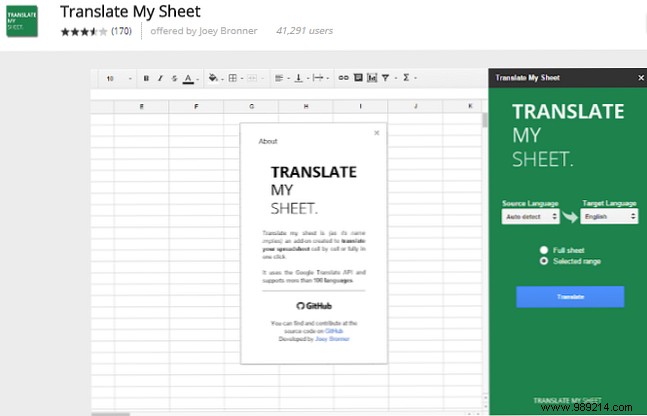The width and height of the screenshot is (647, 416).
Task: Open the text color picker
Action: pyautogui.click(x=188, y=78)
